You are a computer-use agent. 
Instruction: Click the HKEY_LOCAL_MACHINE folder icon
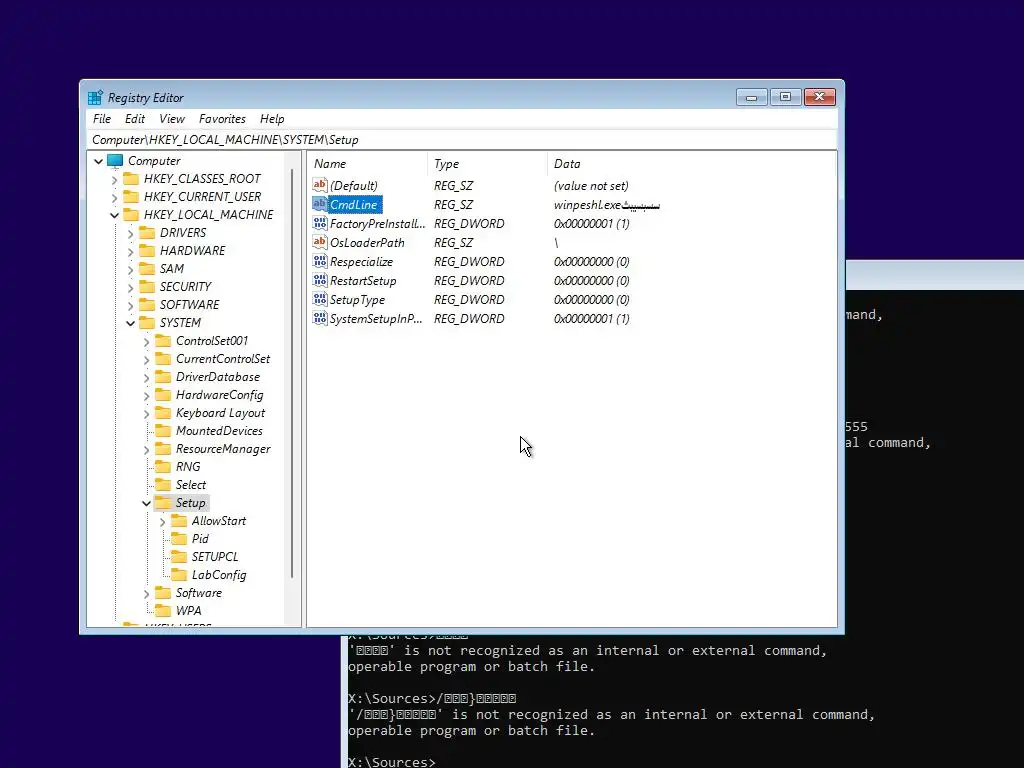(131, 215)
